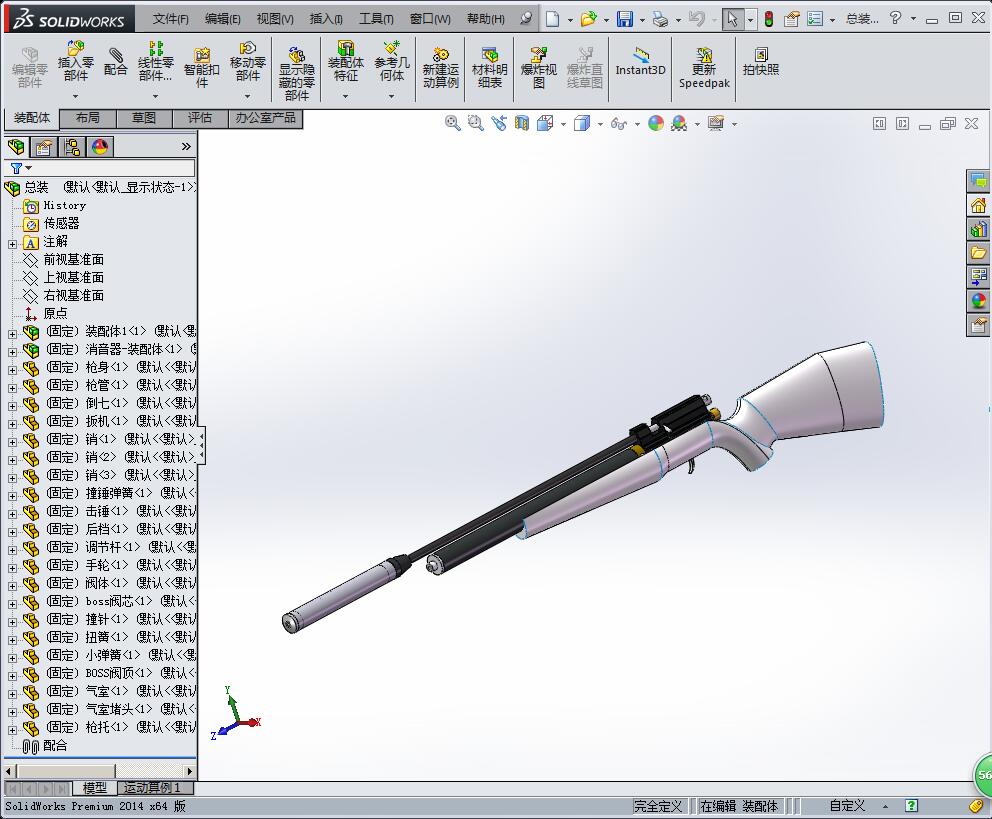Expand the 消音器-装配体<1> node

(12, 352)
